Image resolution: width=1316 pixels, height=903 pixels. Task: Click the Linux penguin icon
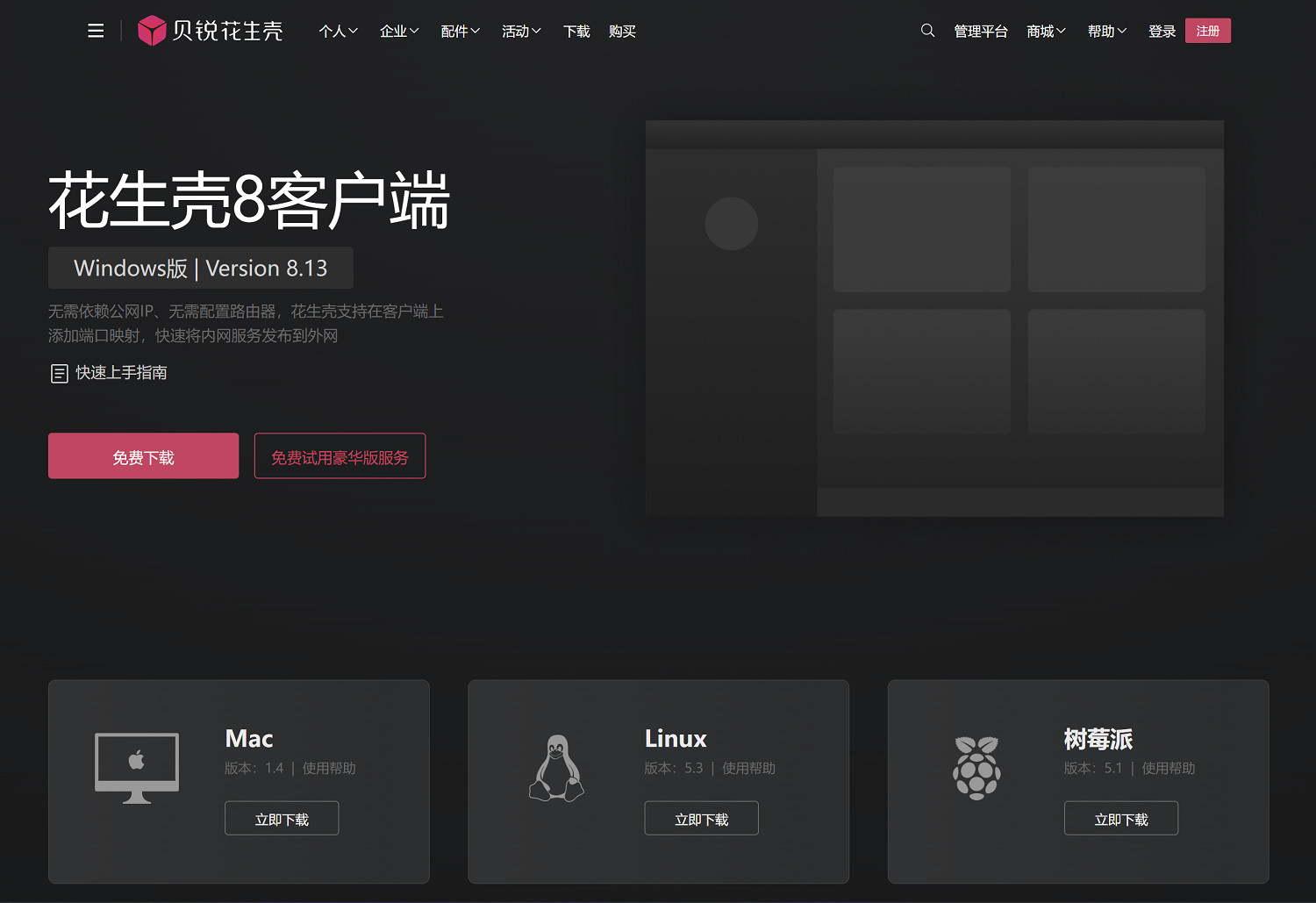tap(556, 768)
